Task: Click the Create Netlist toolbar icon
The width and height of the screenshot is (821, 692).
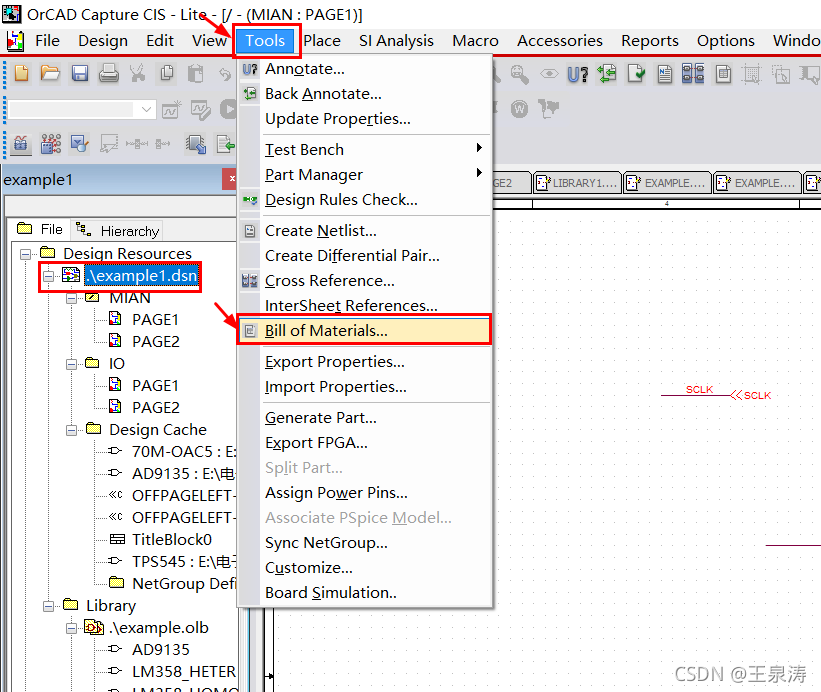Action: 665,74
